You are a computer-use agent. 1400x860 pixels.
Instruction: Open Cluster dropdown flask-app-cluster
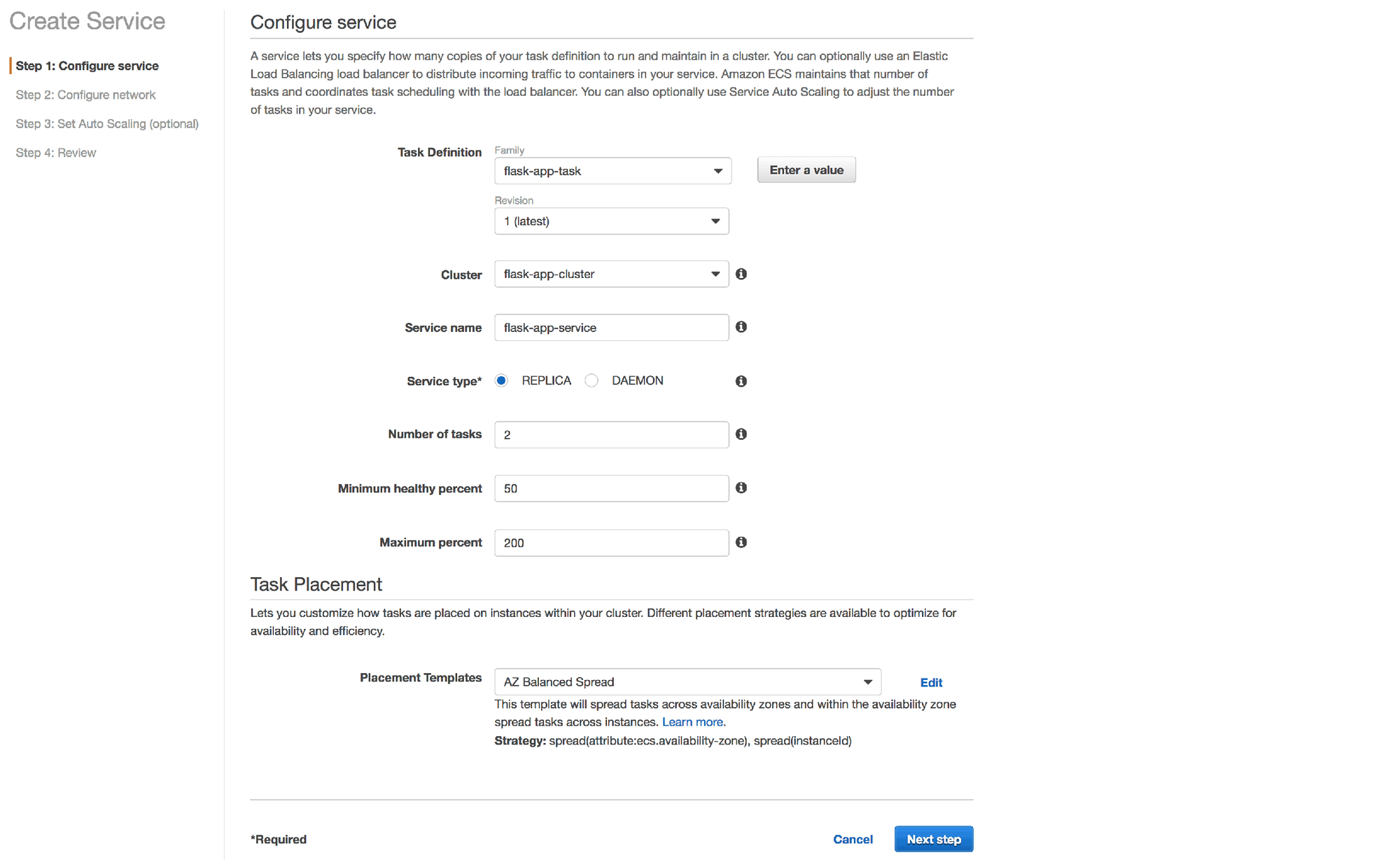pyautogui.click(x=611, y=274)
